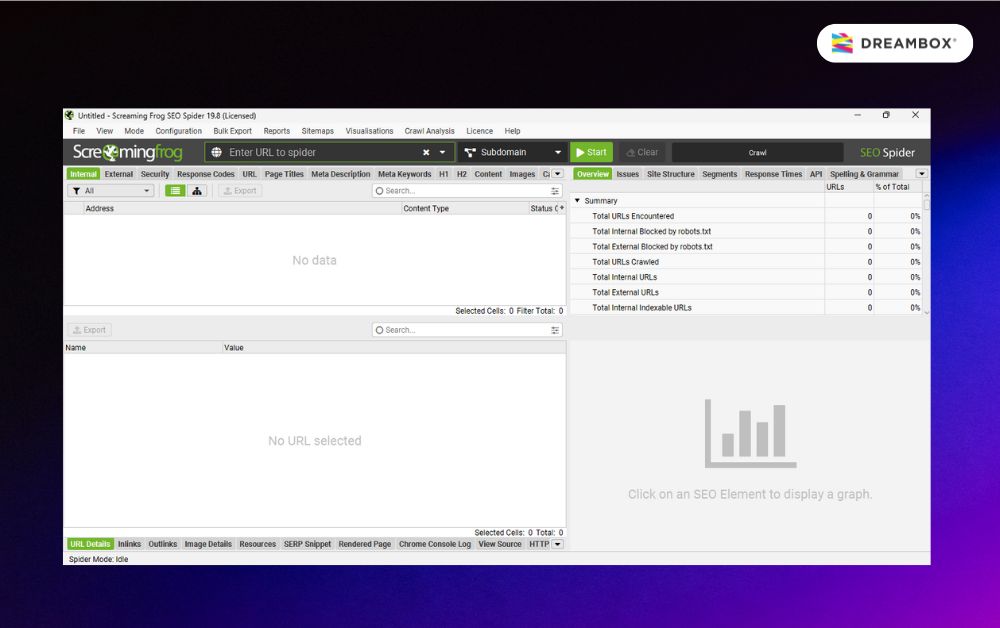Open the Bulk Export menu
Screen dimensions: 1000x628
pos(232,131)
